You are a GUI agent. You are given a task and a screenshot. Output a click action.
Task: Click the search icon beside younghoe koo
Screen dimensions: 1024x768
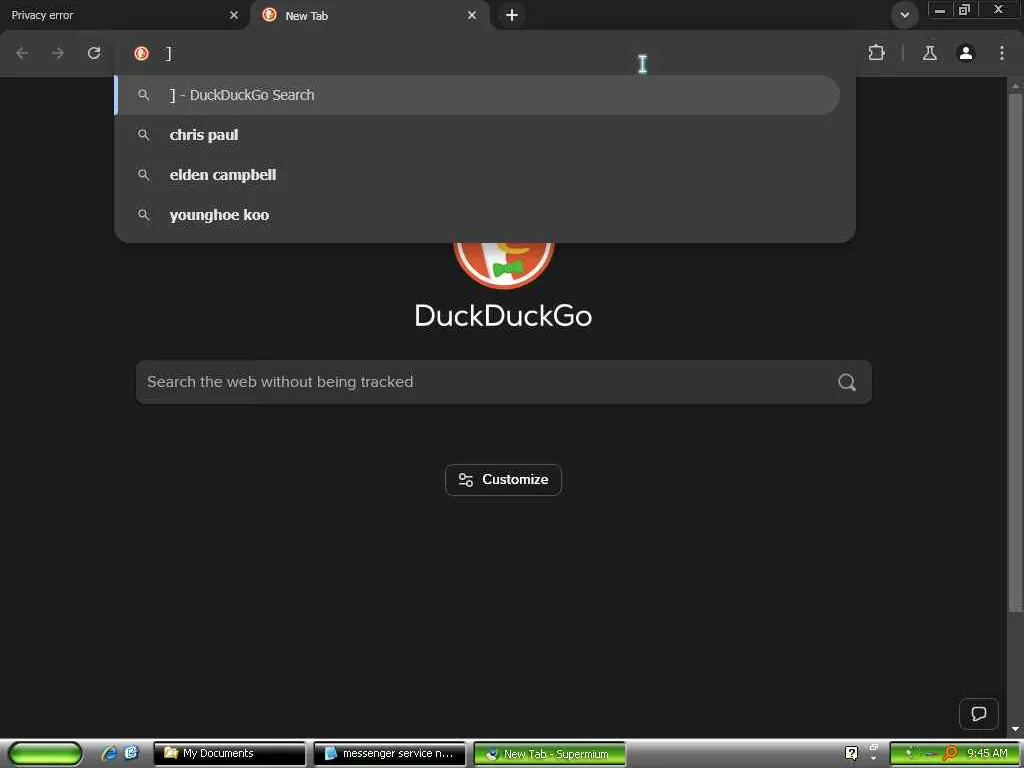tap(144, 215)
